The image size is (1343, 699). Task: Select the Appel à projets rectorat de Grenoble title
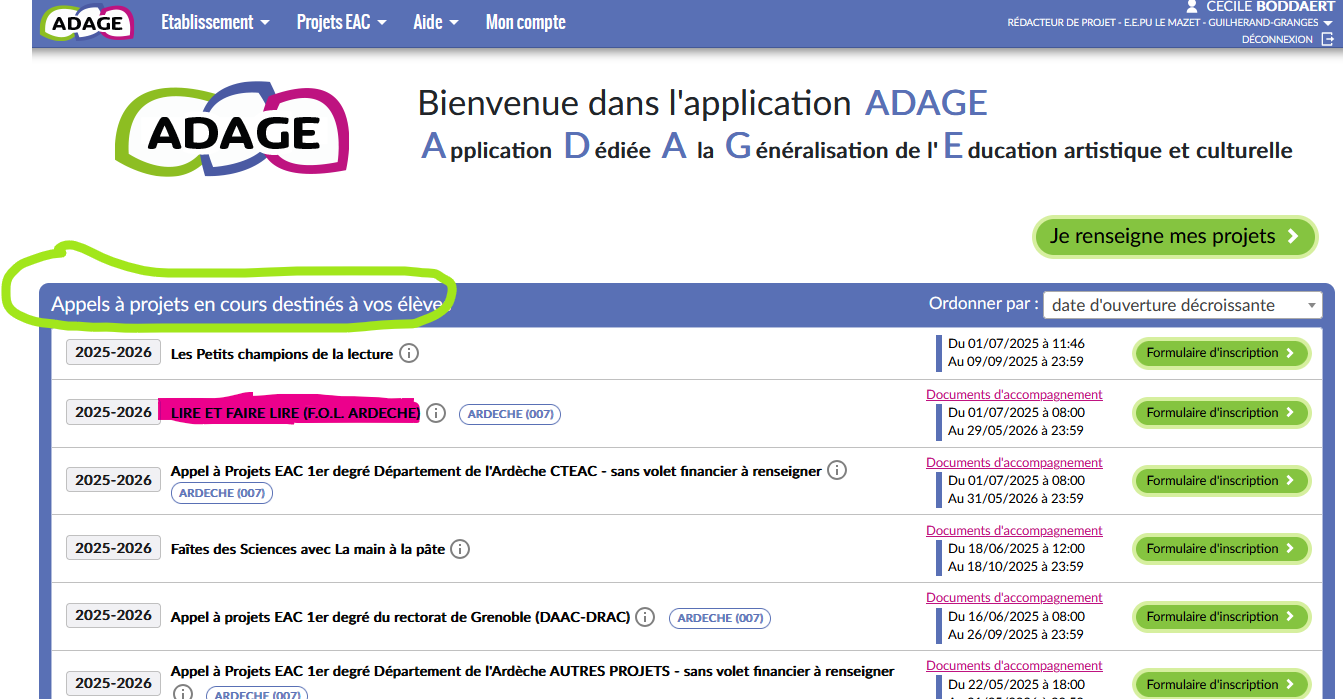click(400, 617)
